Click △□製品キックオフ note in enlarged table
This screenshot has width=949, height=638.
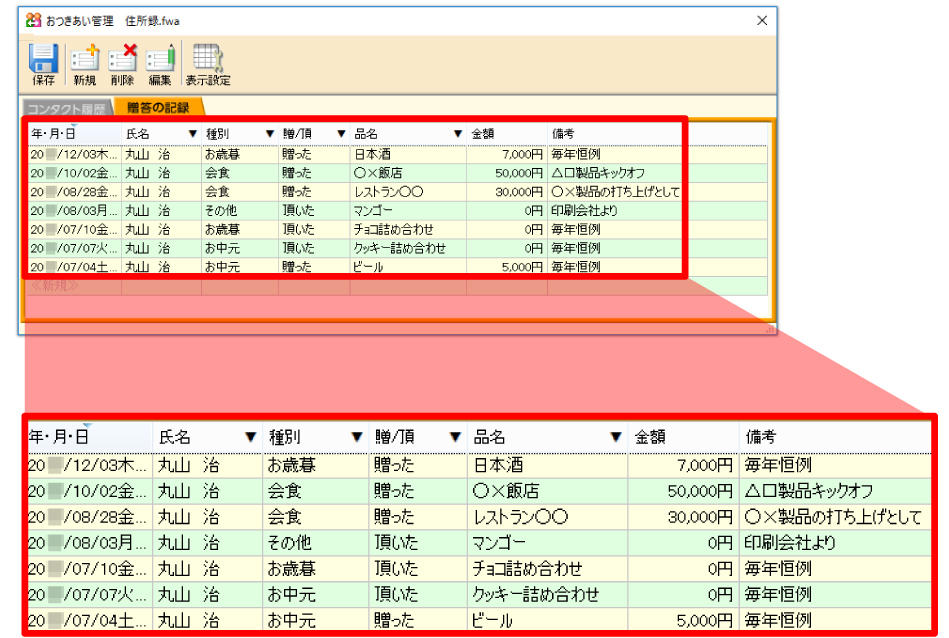click(x=809, y=491)
